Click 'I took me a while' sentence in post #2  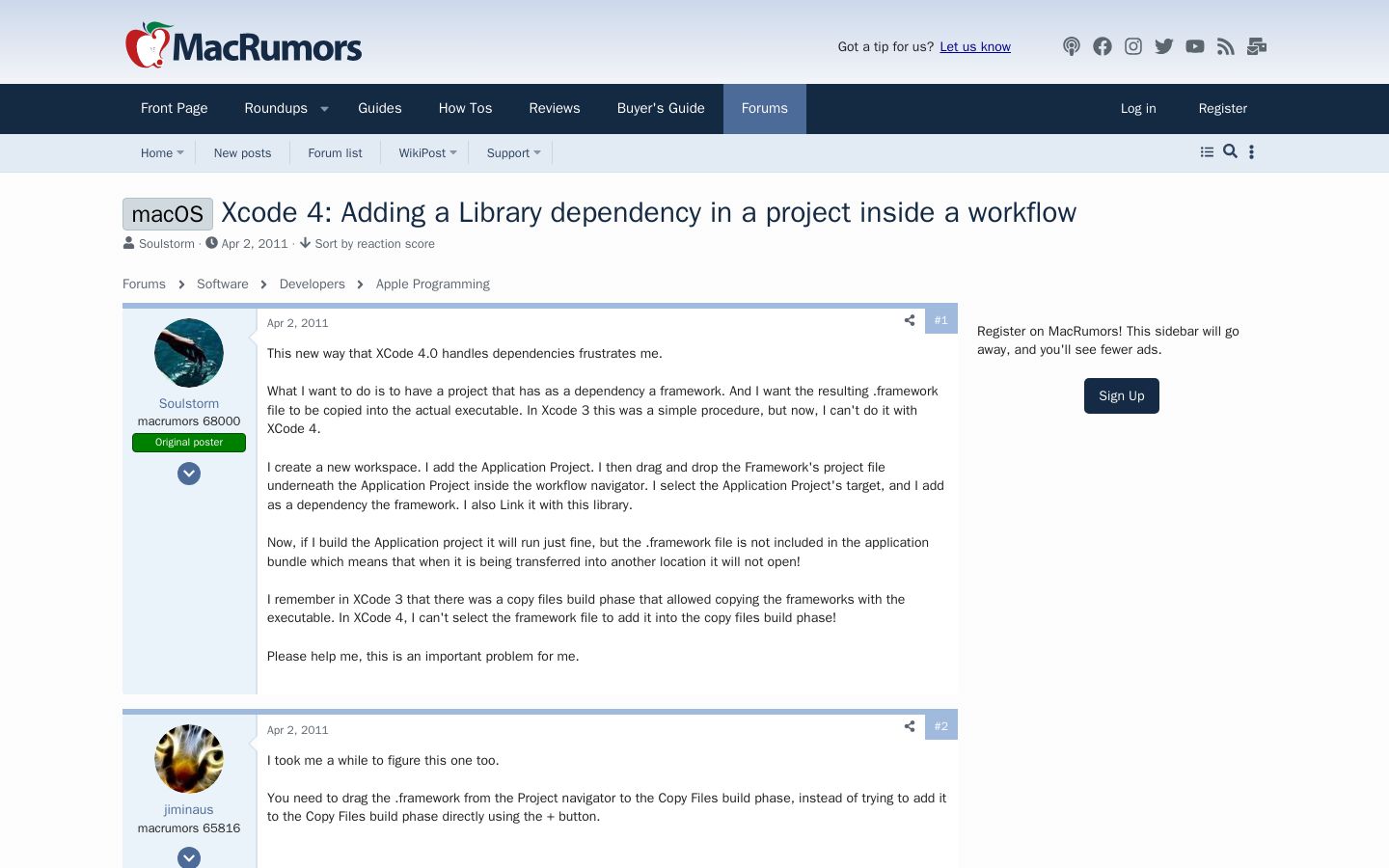(383, 760)
